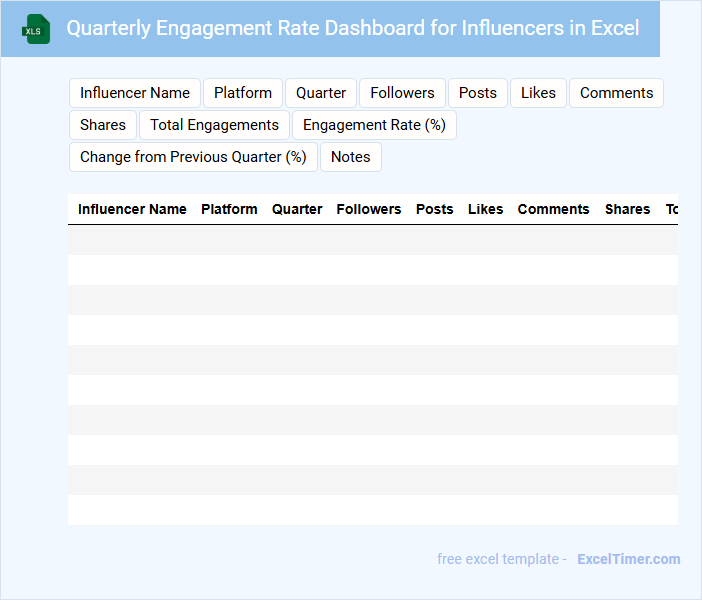Click the Followers column header in table
Image resolution: width=702 pixels, height=600 pixels.
[x=369, y=209]
